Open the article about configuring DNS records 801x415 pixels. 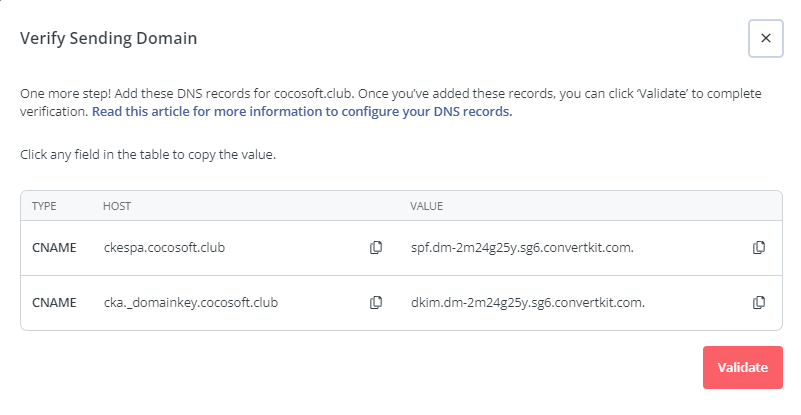302,111
